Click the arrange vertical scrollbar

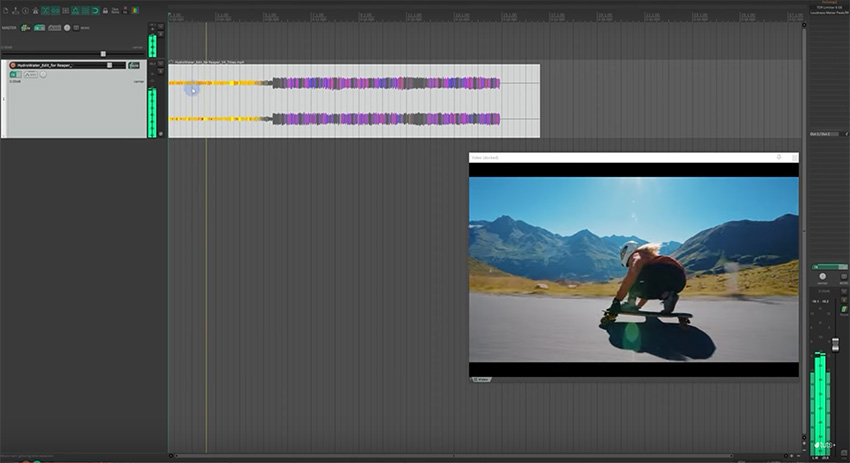coord(804,230)
